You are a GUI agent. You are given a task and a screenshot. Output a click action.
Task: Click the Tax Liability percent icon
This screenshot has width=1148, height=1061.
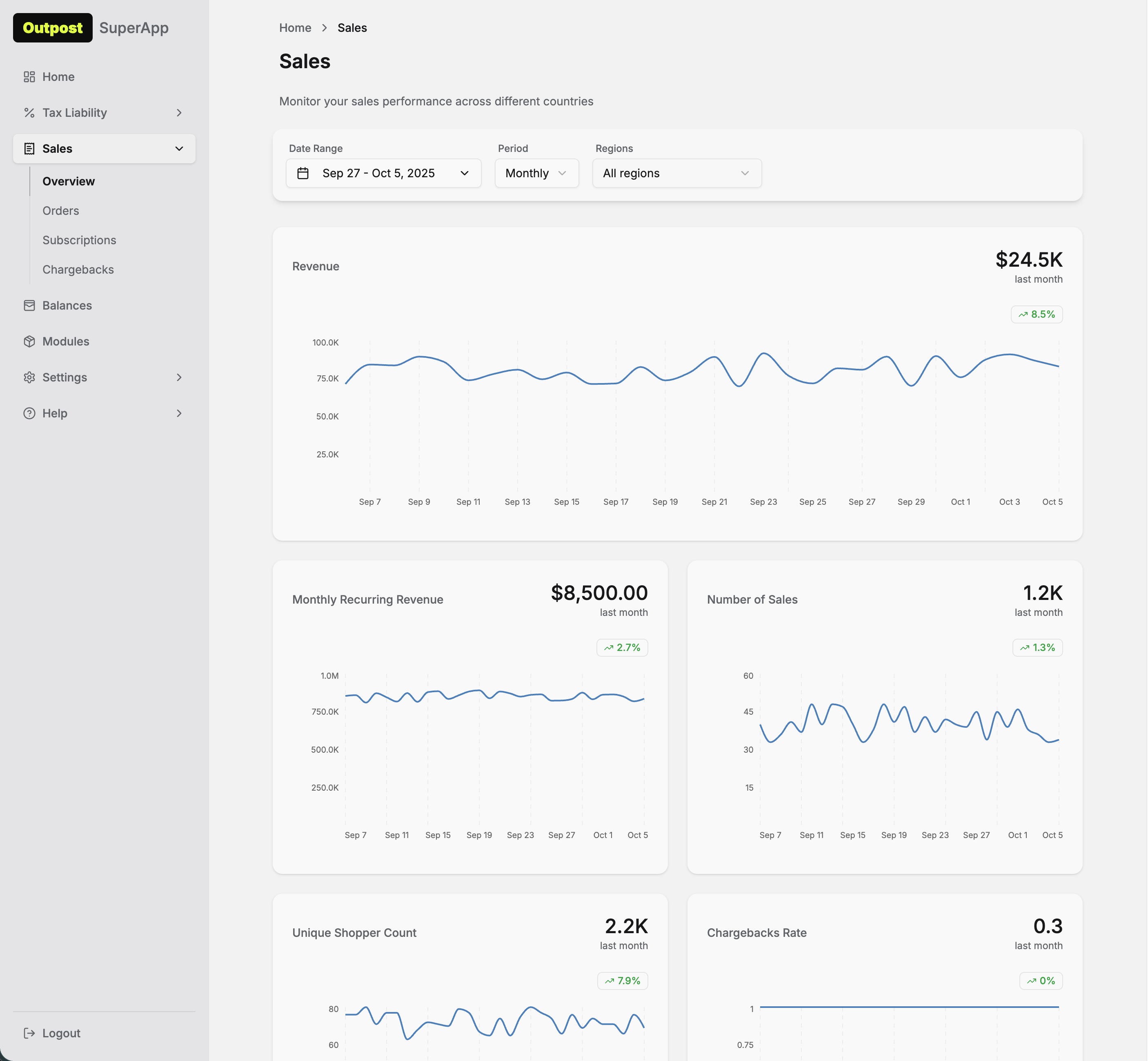point(29,113)
